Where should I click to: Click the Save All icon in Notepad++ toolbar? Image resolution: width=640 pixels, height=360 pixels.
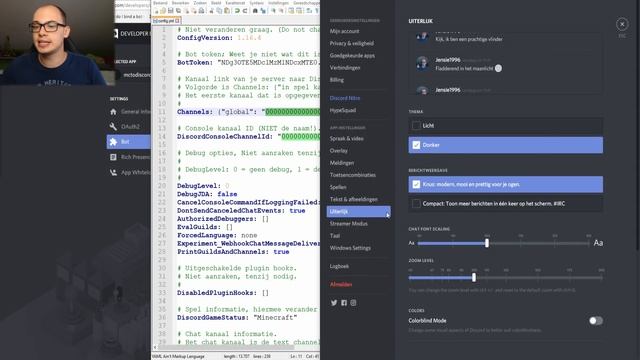point(178,11)
